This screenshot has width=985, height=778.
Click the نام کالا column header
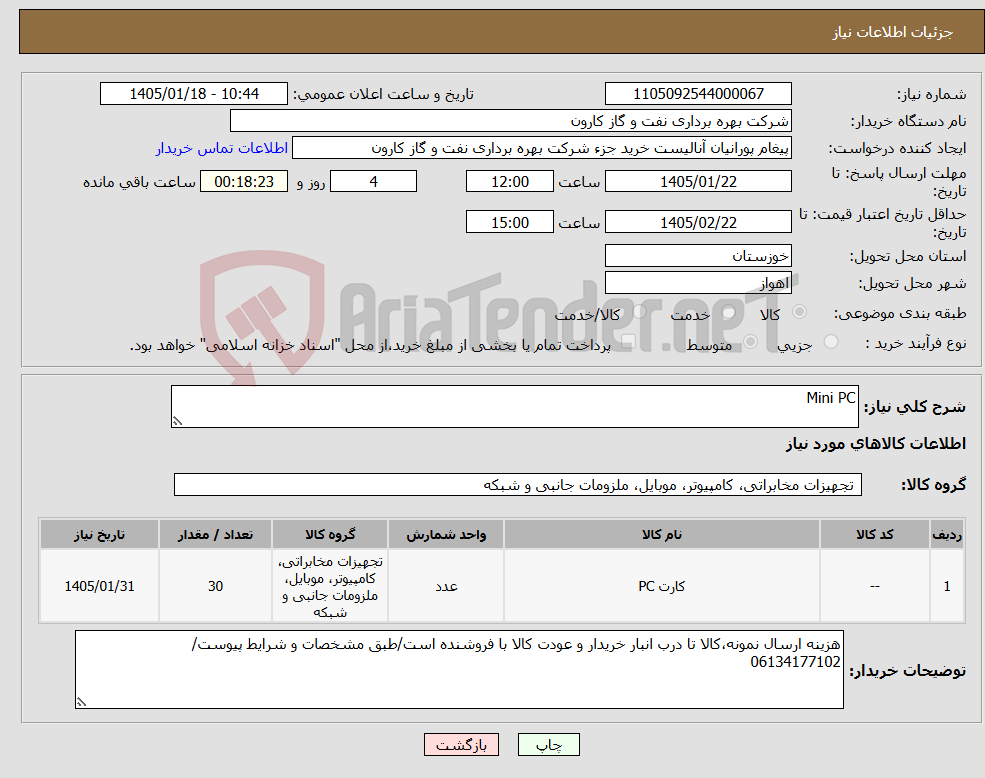(x=661, y=534)
